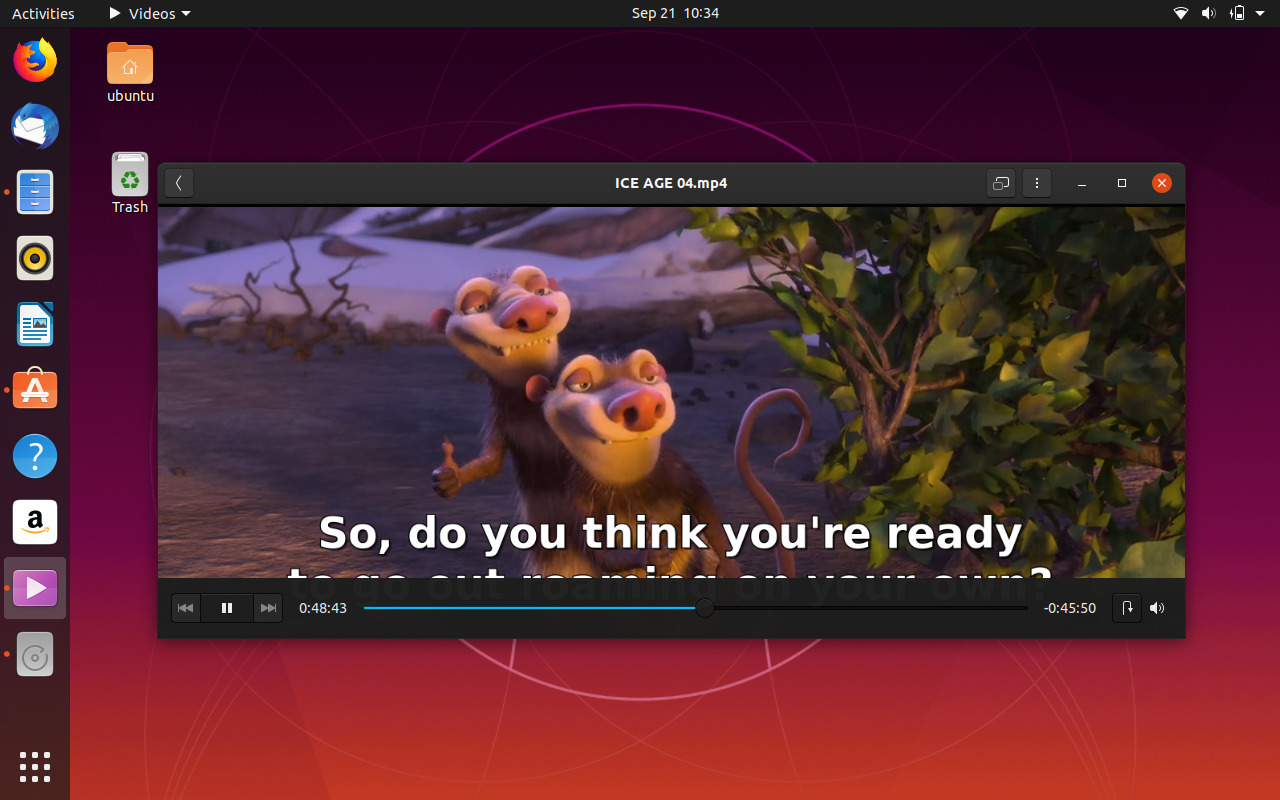Skip to the previous video
The height and width of the screenshot is (800, 1280).
(186, 608)
